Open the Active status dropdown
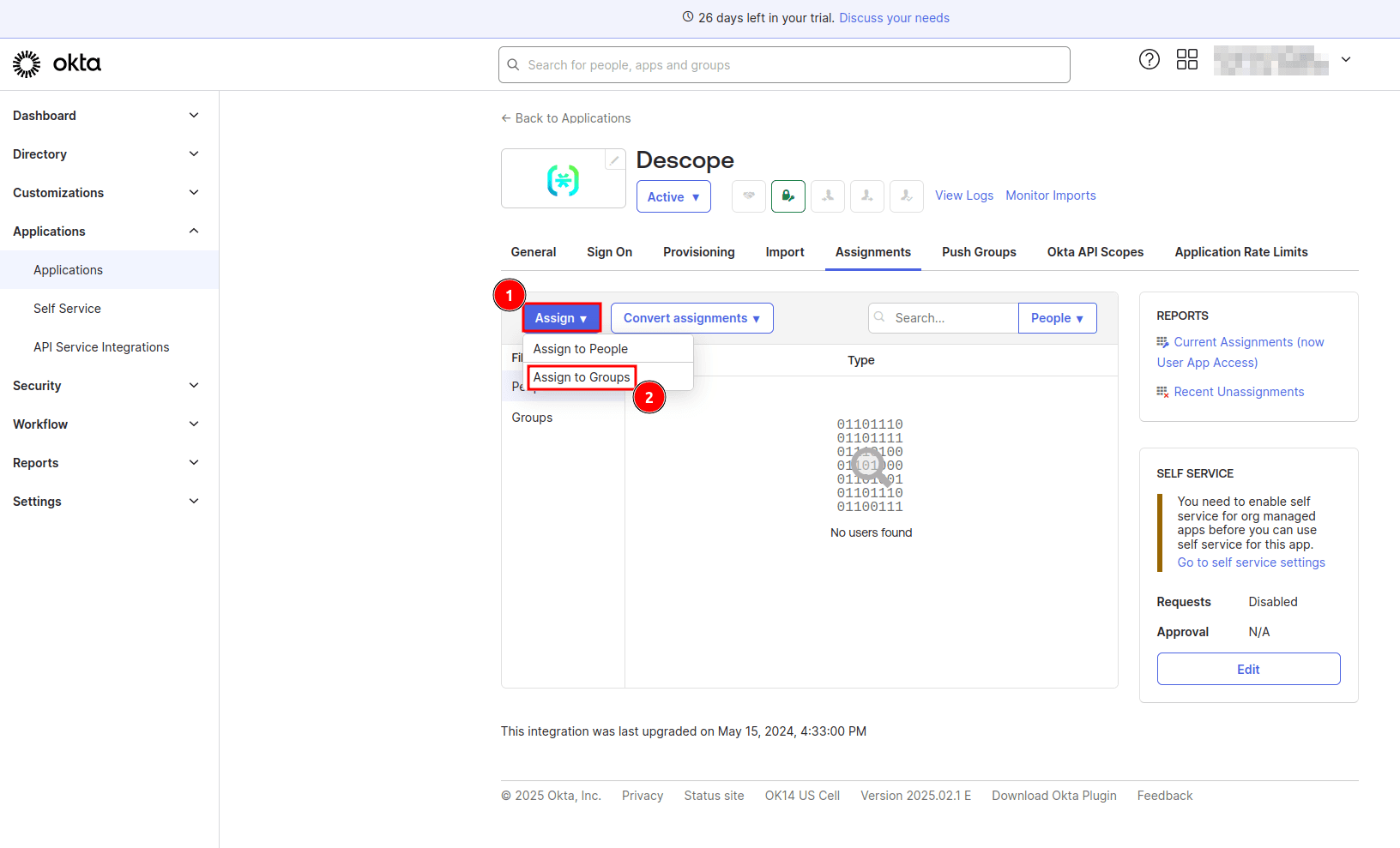 (673, 196)
